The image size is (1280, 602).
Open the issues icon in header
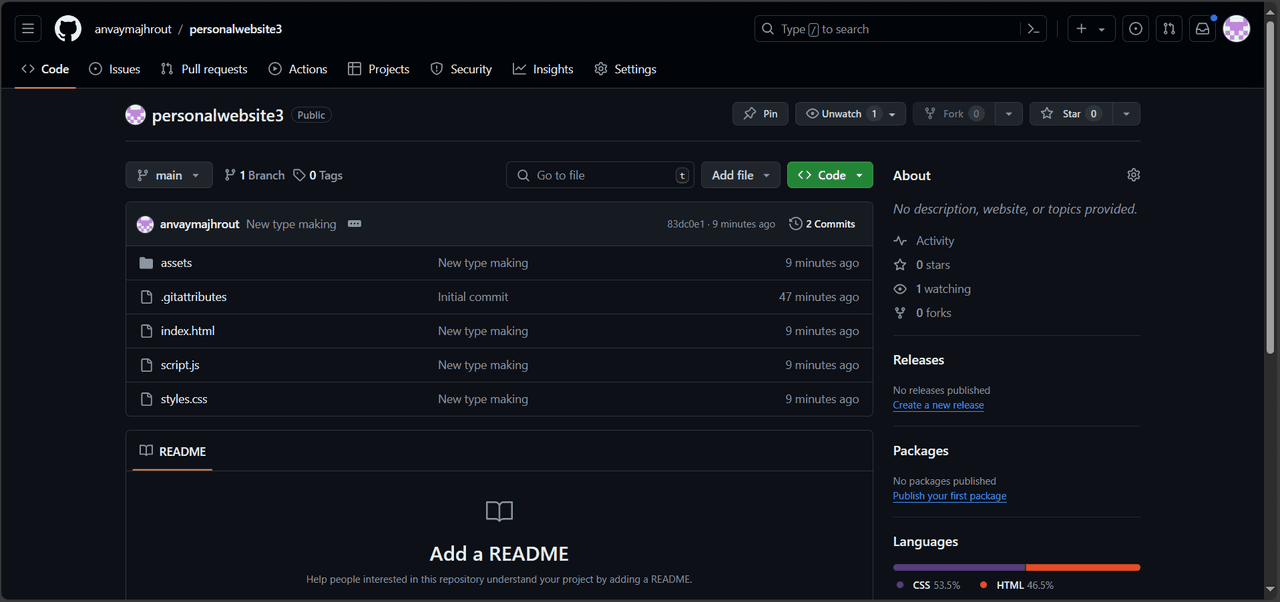coord(1135,29)
